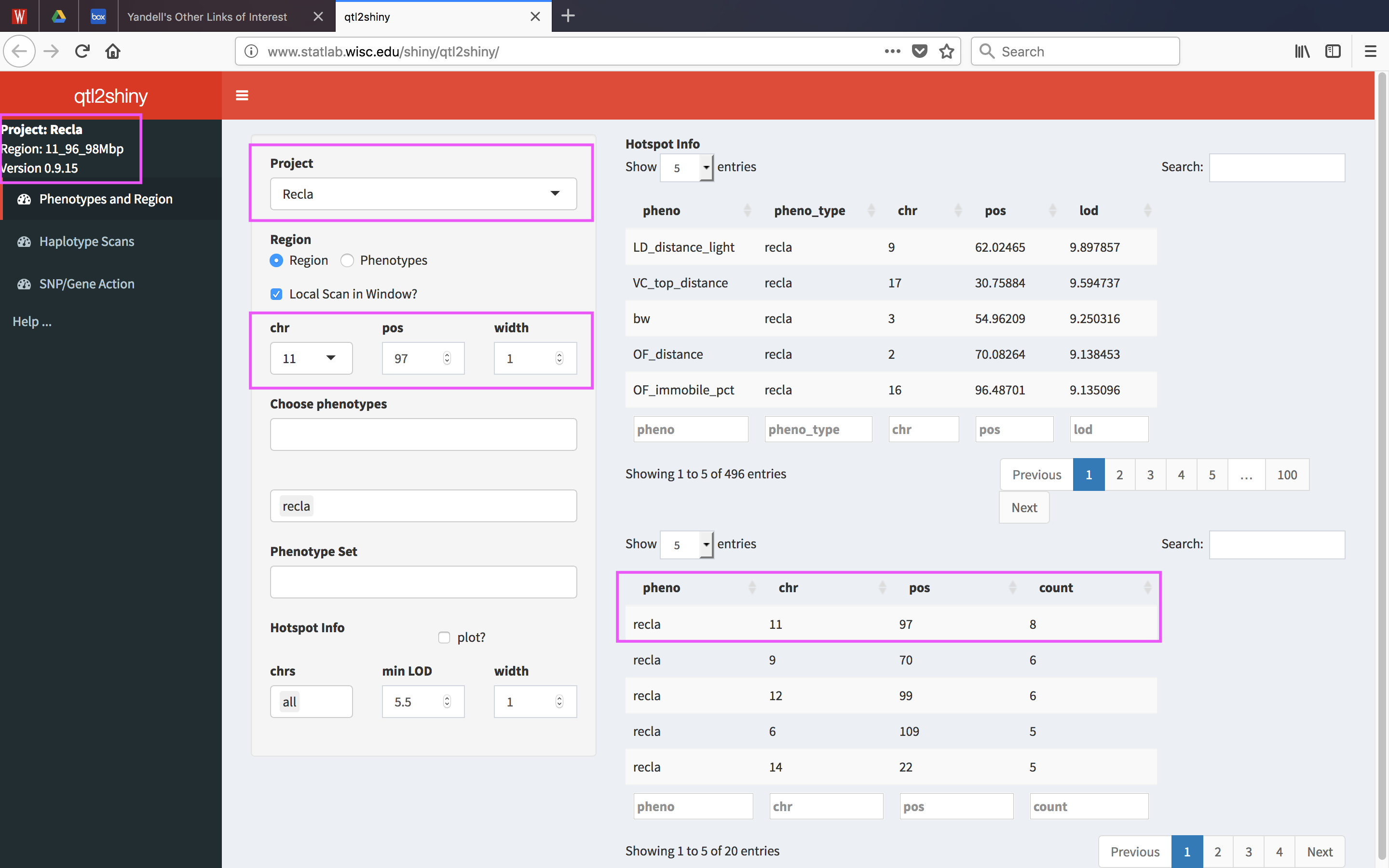Enable the Hotspot Info plot checkbox
This screenshot has height=868, width=1389.
coord(444,637)
